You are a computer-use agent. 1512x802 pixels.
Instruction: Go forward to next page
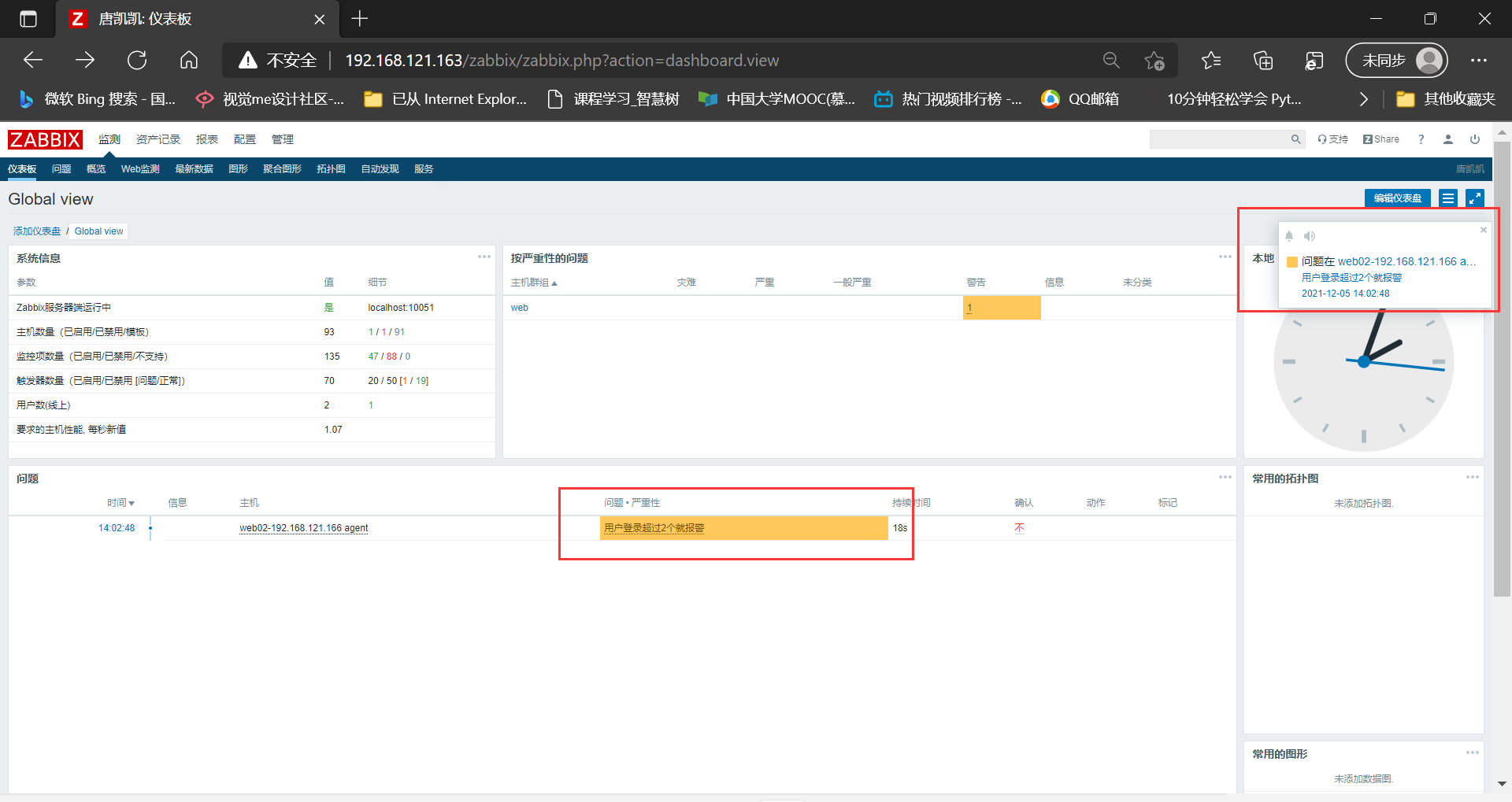(x=85, y=60)
